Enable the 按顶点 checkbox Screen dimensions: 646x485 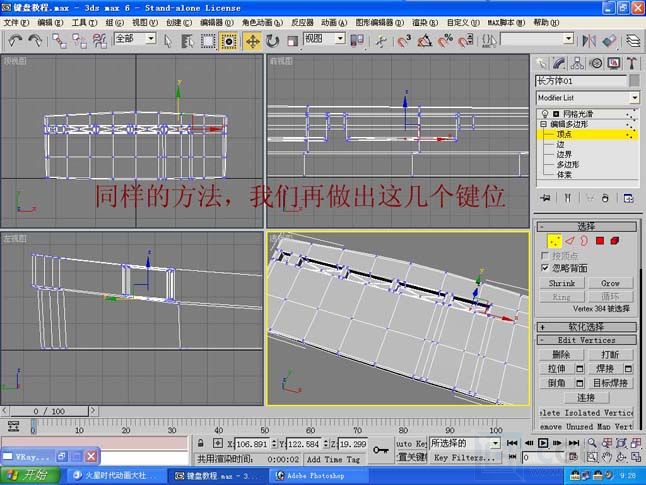tap(545, 255)
